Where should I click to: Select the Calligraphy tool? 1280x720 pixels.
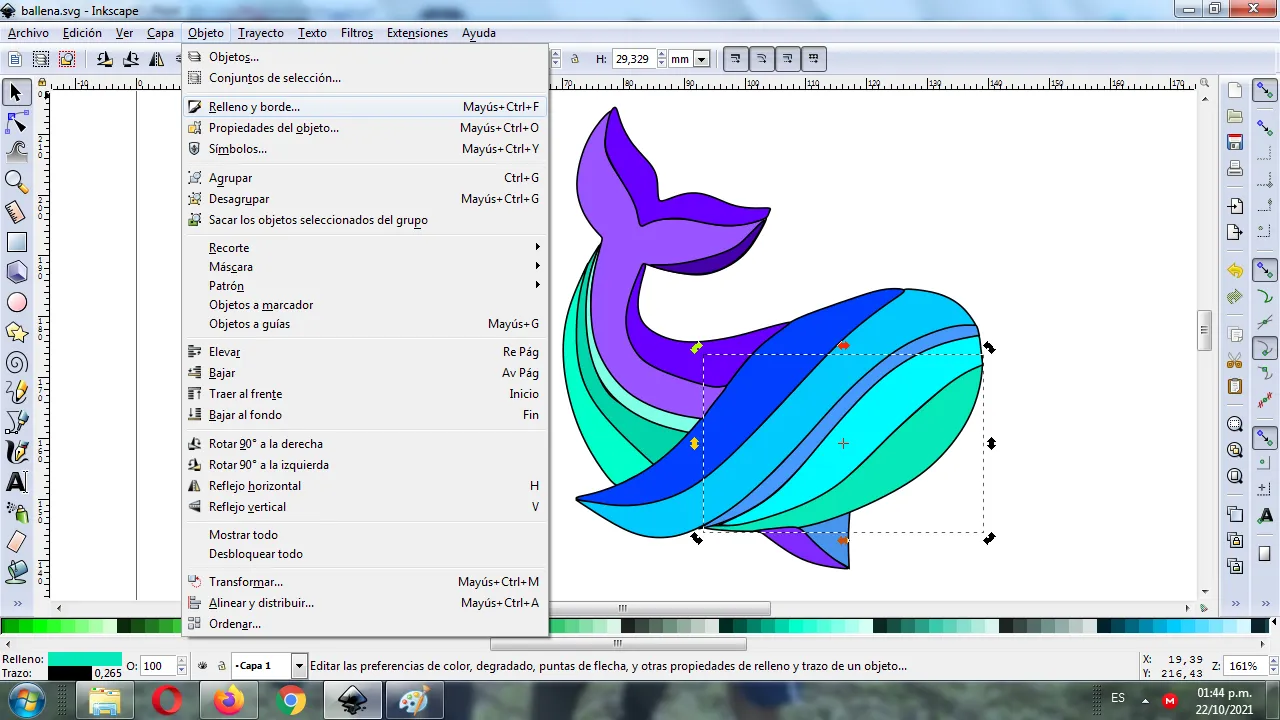(16, 451)
